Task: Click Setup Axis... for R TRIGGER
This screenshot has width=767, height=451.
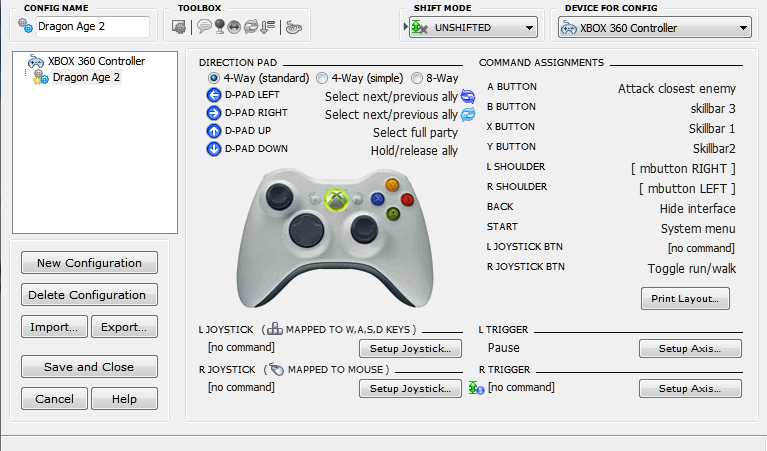Action: tap(690, 388)
